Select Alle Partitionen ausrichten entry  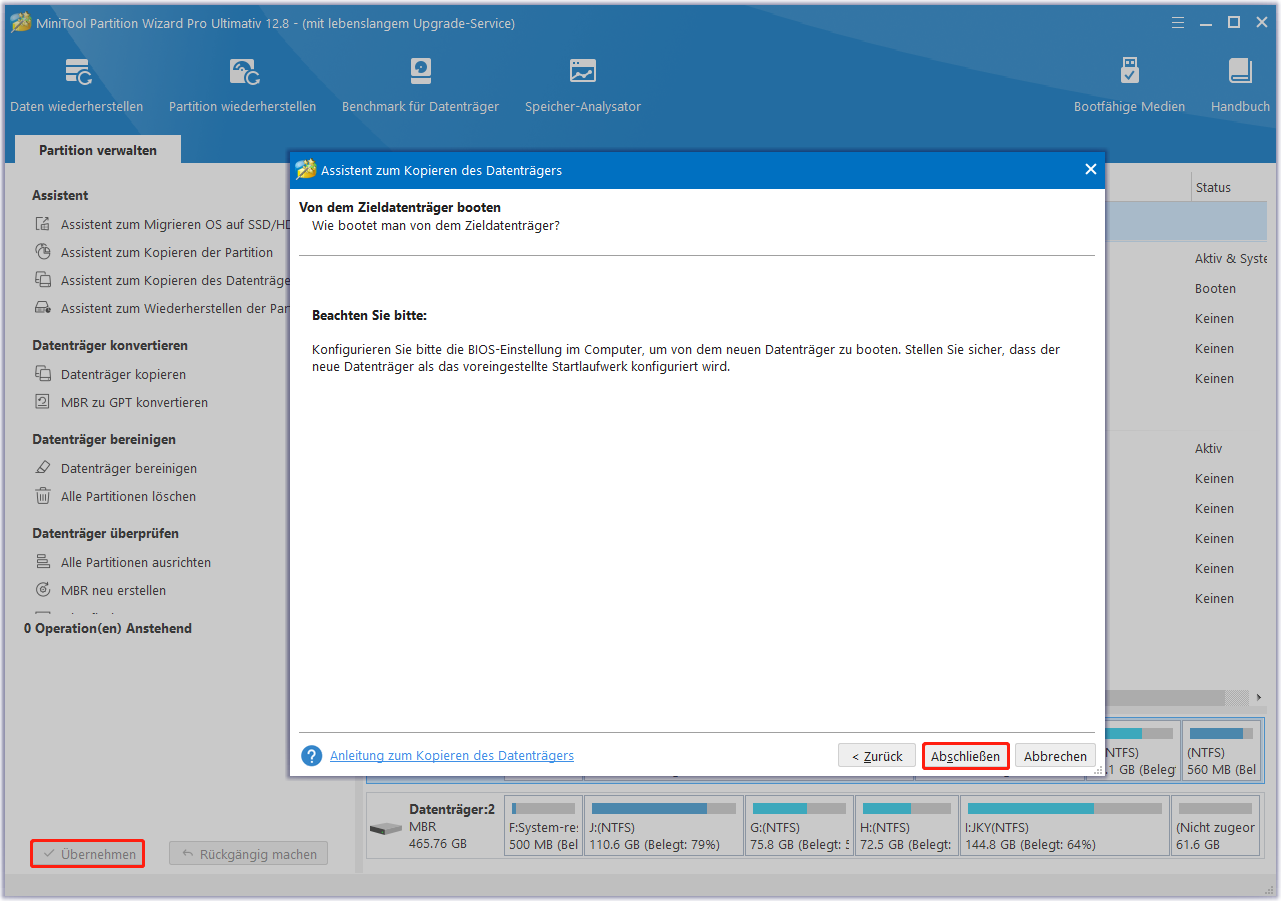click(136, 563)
